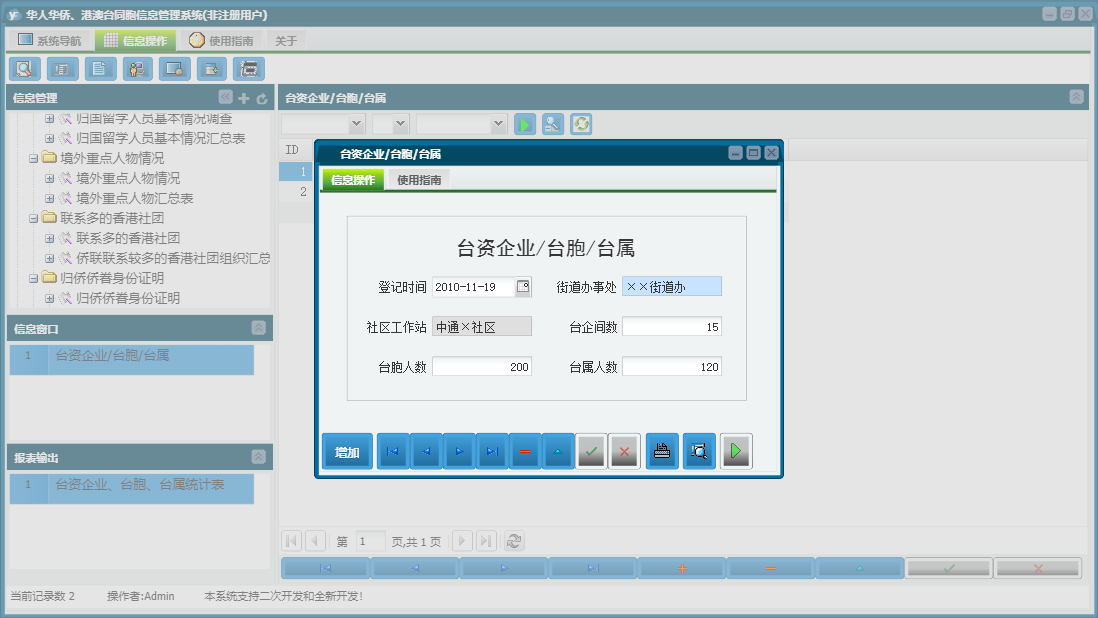The width and height of the screenshot is (1098, 618).
Task: Click the orange minus in bottom navigator bar
Action: pyautogui.click(x=771, y=568)
